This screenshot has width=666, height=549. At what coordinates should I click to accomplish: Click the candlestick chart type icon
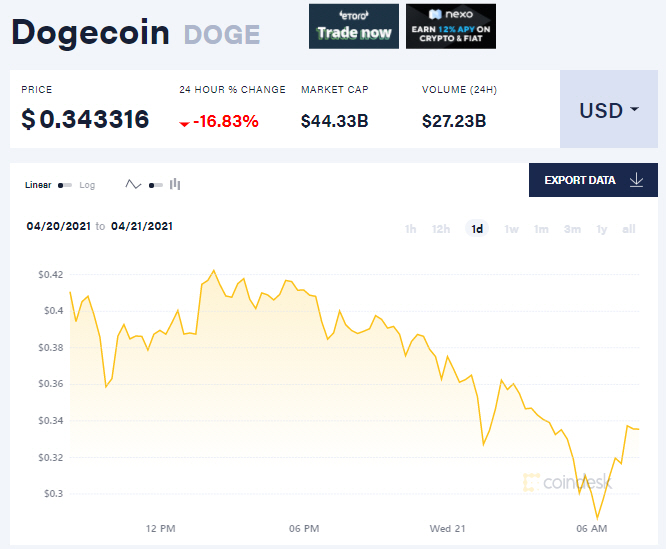175,184
